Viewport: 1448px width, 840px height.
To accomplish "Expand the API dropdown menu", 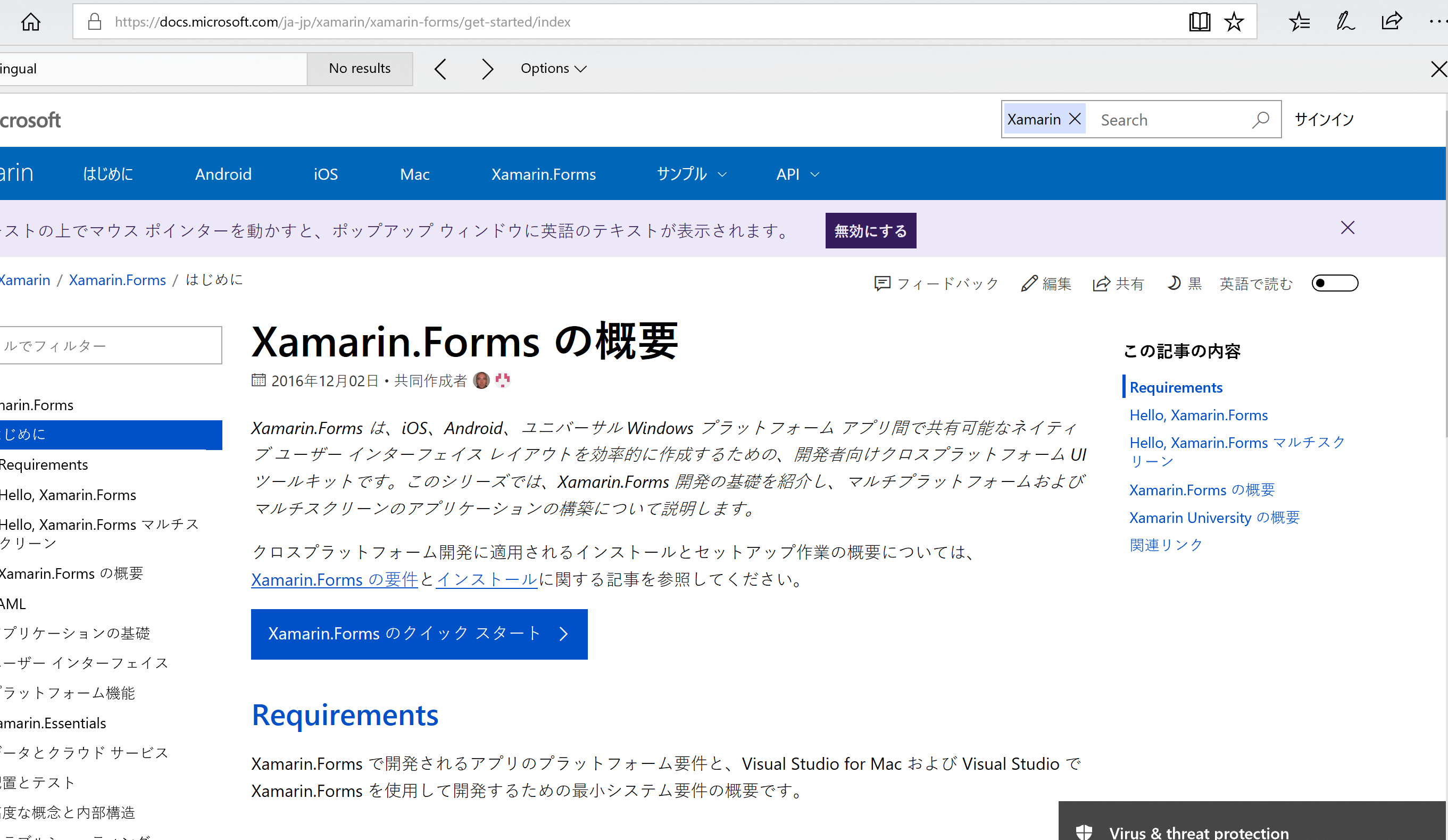I will (797, 174).
